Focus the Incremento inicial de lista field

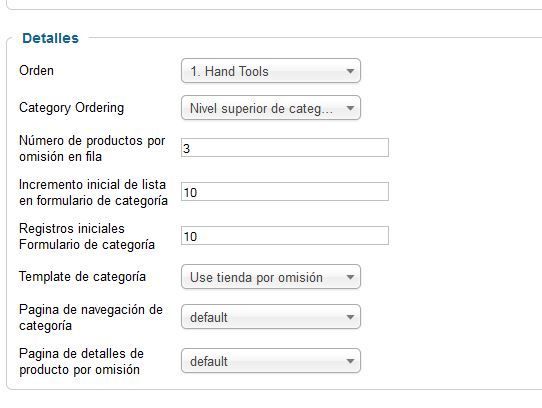pos(285,192)
